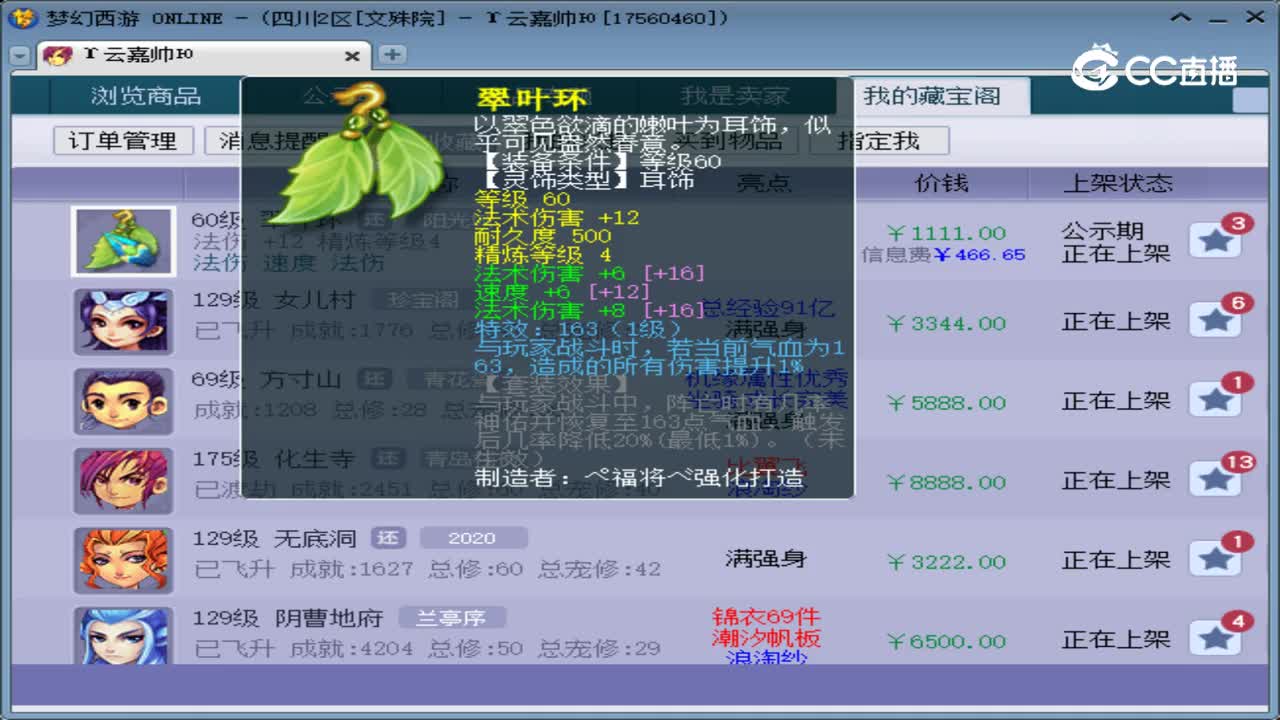Image resolution: width=1280 pixels, height=720 pixels.
Task: Open 订单管理 order management
Action: click(x=122, y=141)
